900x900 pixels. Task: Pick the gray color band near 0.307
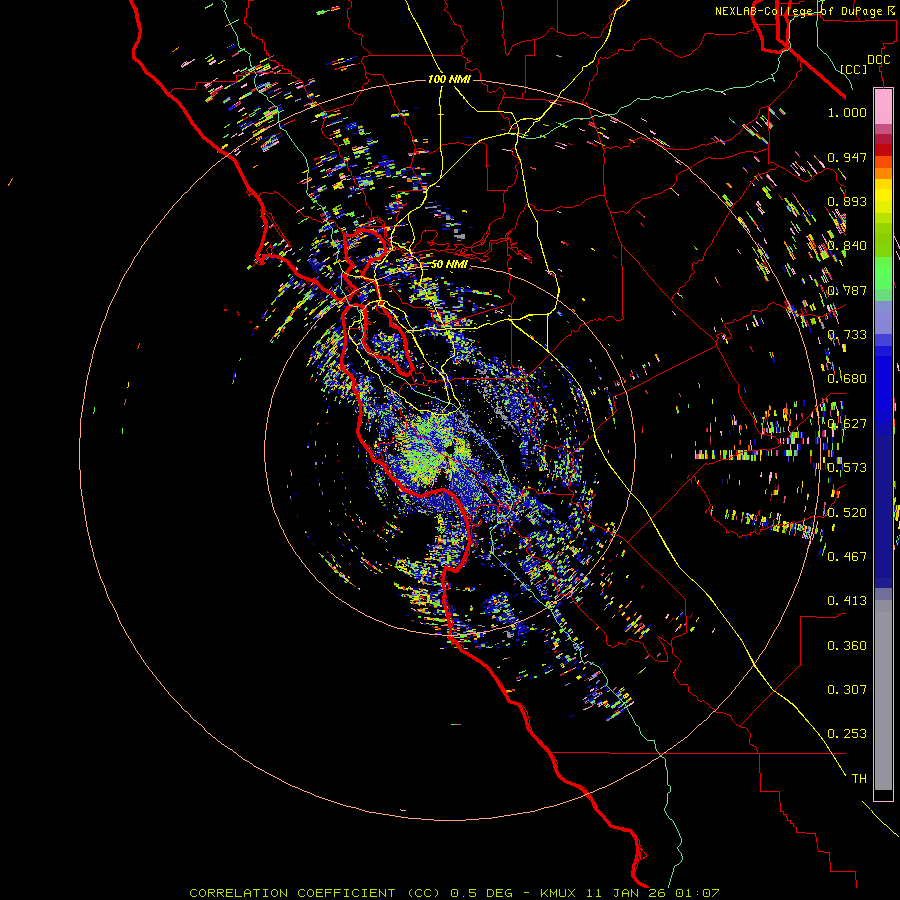[883, 695]
